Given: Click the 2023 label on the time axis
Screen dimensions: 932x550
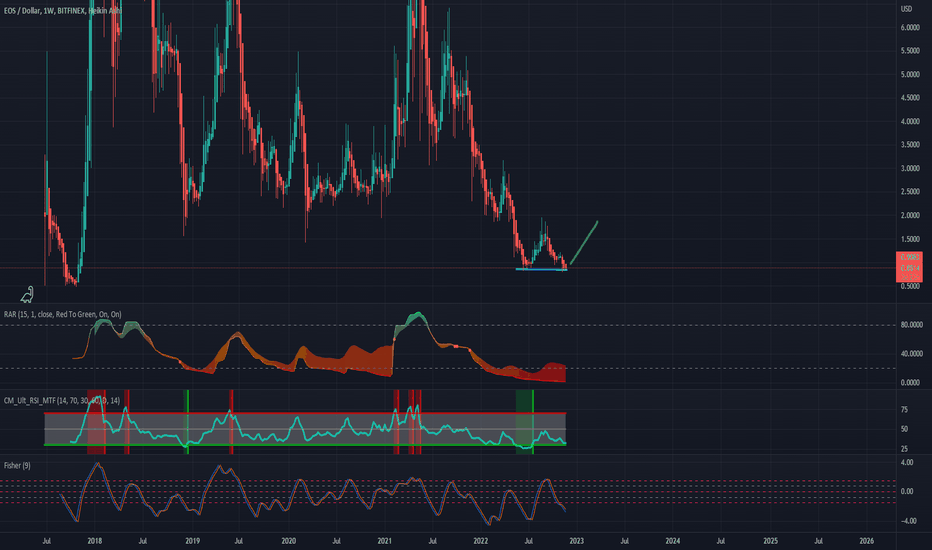Looking at the screenshot, I should point(577,541).
